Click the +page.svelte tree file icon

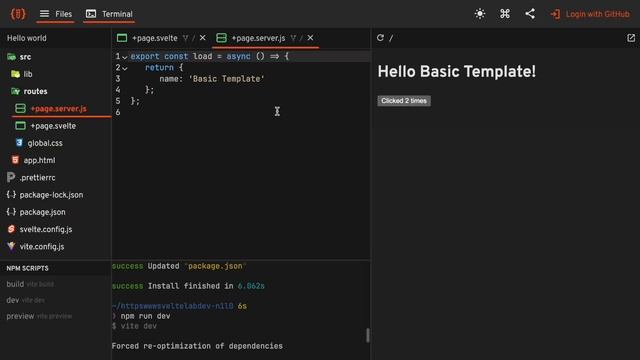click(x=20, y=126)
